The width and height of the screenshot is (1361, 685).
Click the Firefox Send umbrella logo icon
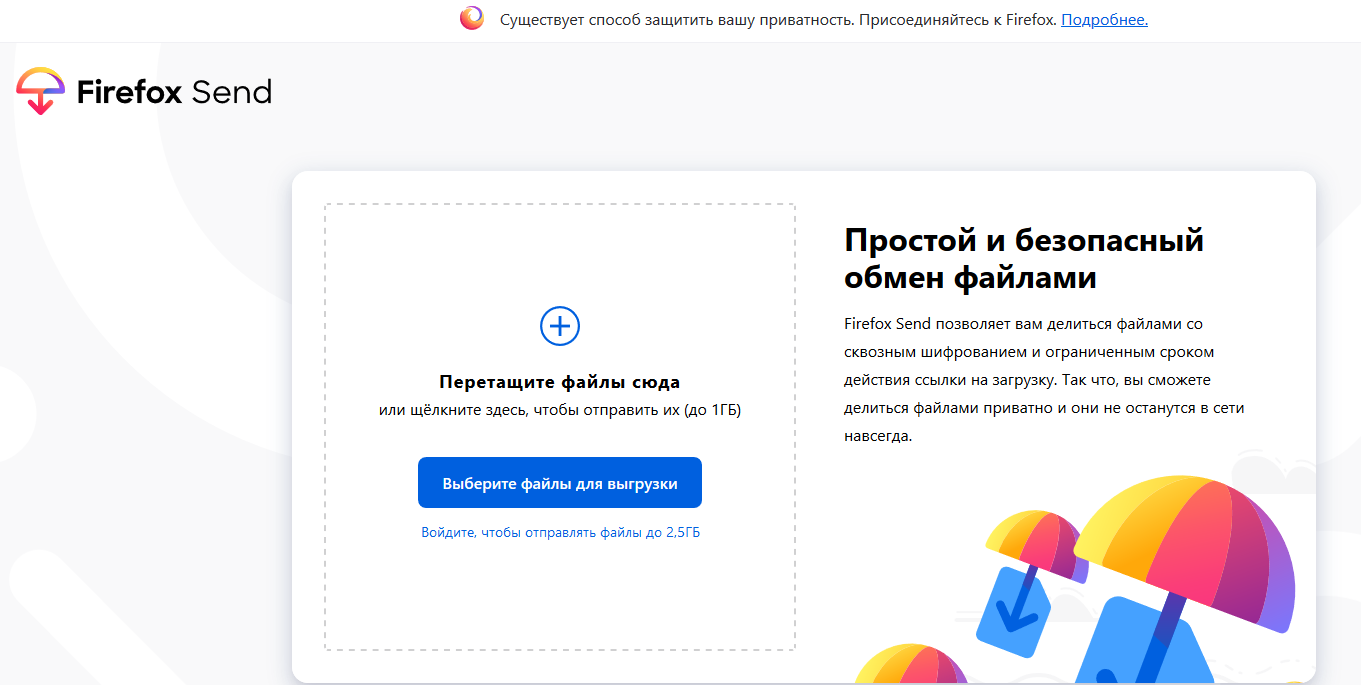[x=40, y=91]
